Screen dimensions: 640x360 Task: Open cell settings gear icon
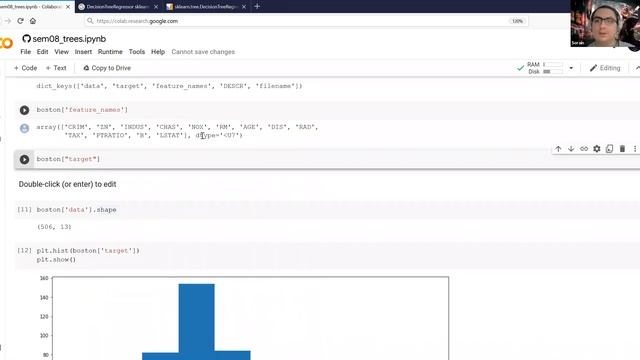597,149
